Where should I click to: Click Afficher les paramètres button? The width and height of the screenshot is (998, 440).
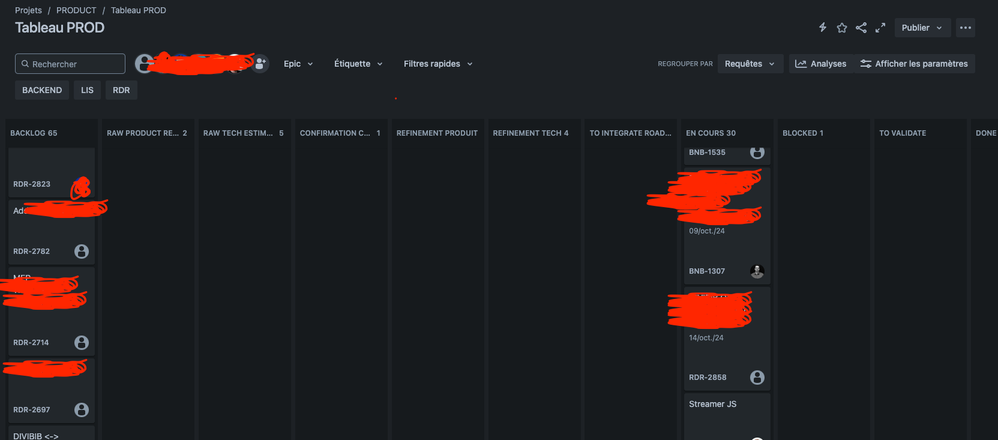click(x=914, y=64)
